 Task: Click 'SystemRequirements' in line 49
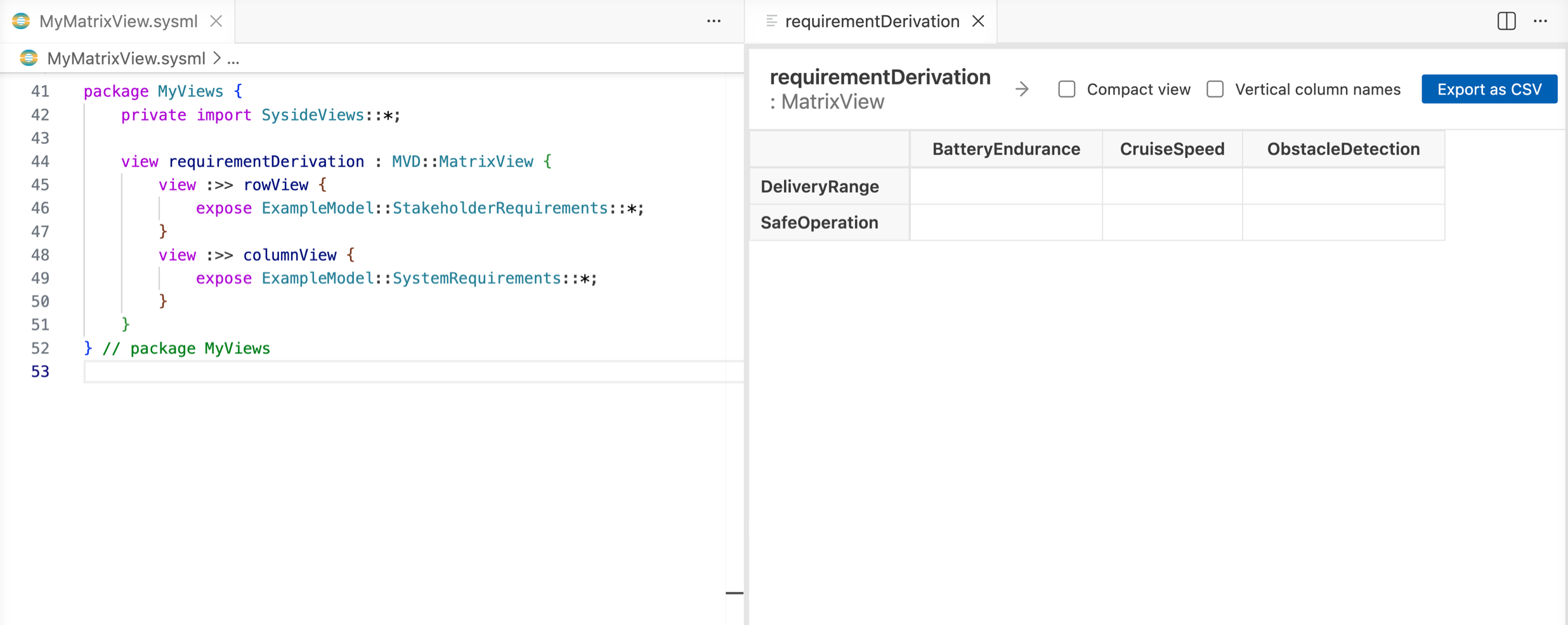(x=477, y=279)
